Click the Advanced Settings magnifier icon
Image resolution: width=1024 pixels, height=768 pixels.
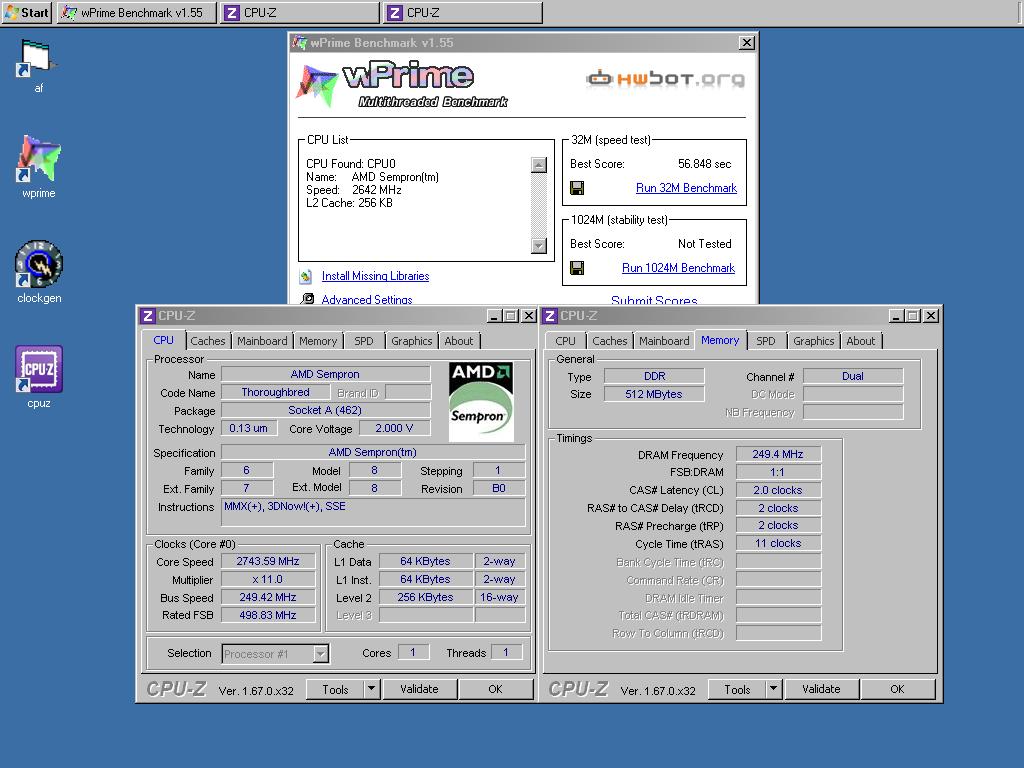[x=306, y=299]
